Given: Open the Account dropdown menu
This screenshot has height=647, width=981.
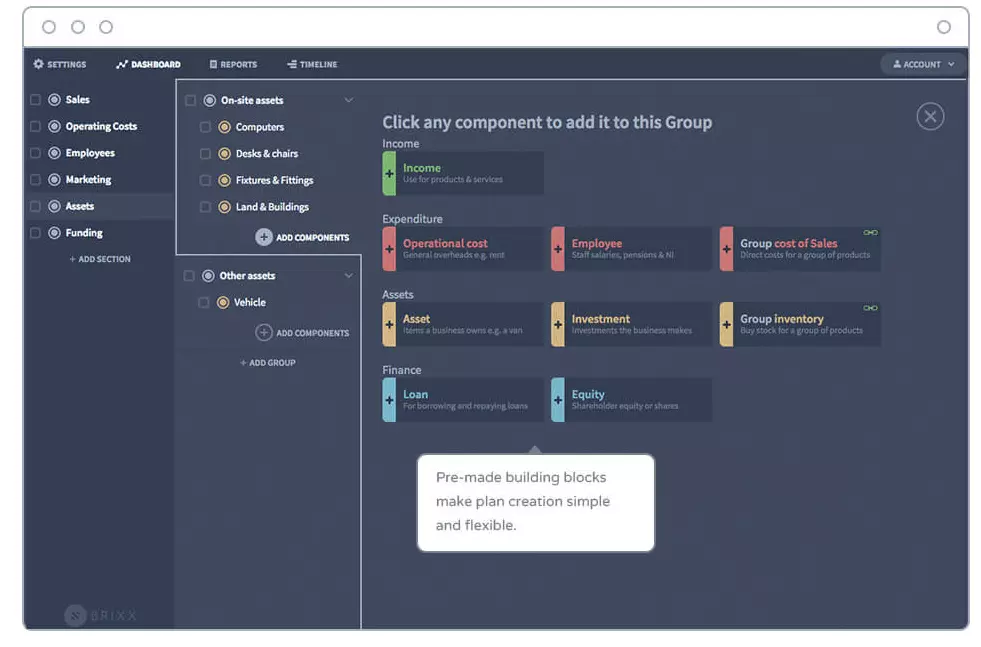Looking at the screenshot, I should [922, 64].
